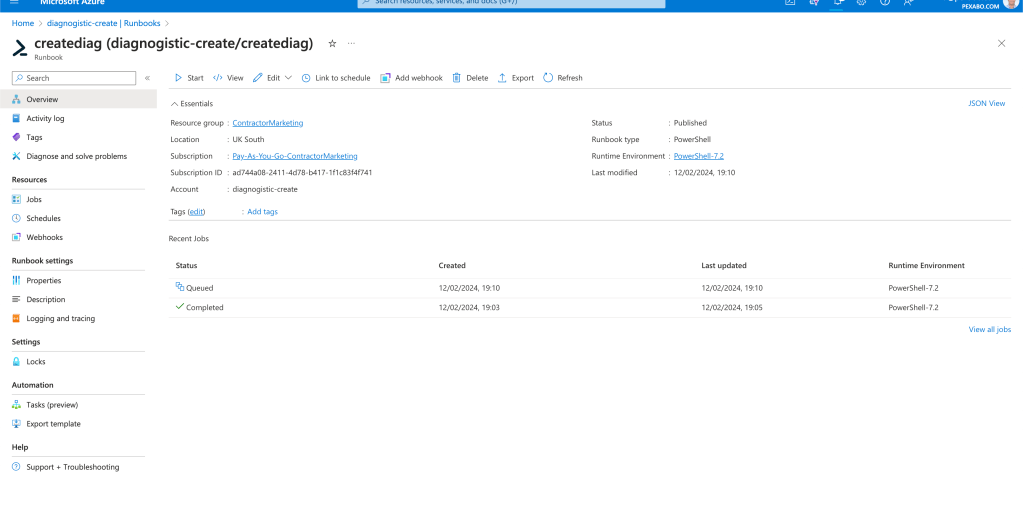Click Link to schedule clock icon
This screenshot has width=1023, height=509.
click(306, 78)
